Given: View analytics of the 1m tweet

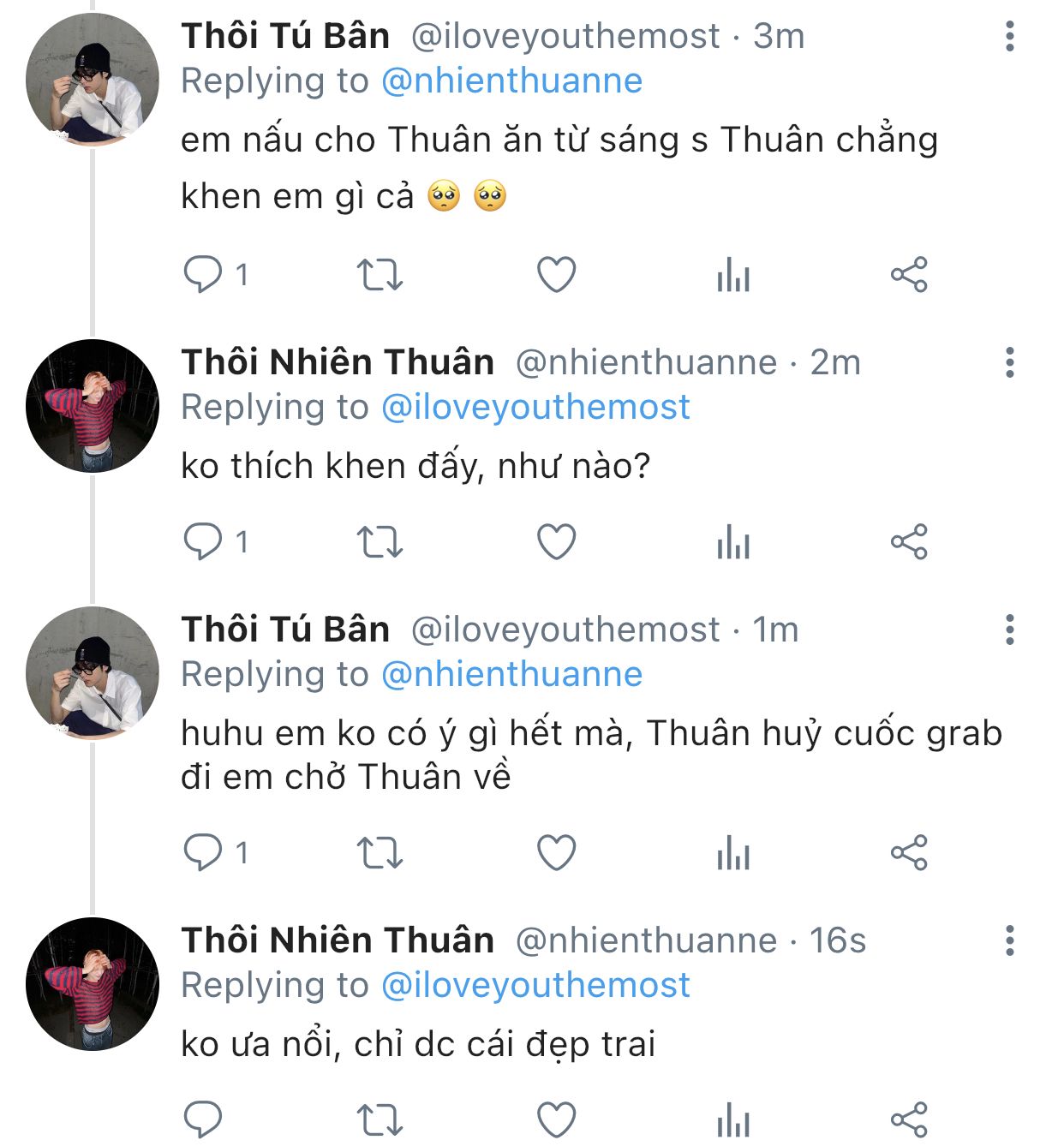Looking at the screenshot, I should click(x=733, y=853).
